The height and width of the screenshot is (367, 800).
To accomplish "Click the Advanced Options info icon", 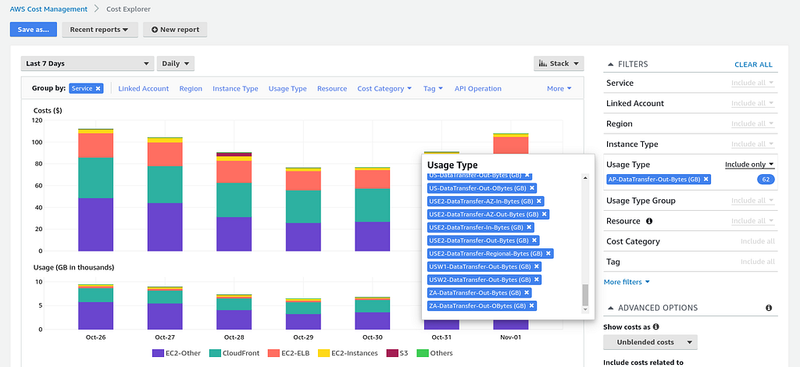I will tap(768, 308).
